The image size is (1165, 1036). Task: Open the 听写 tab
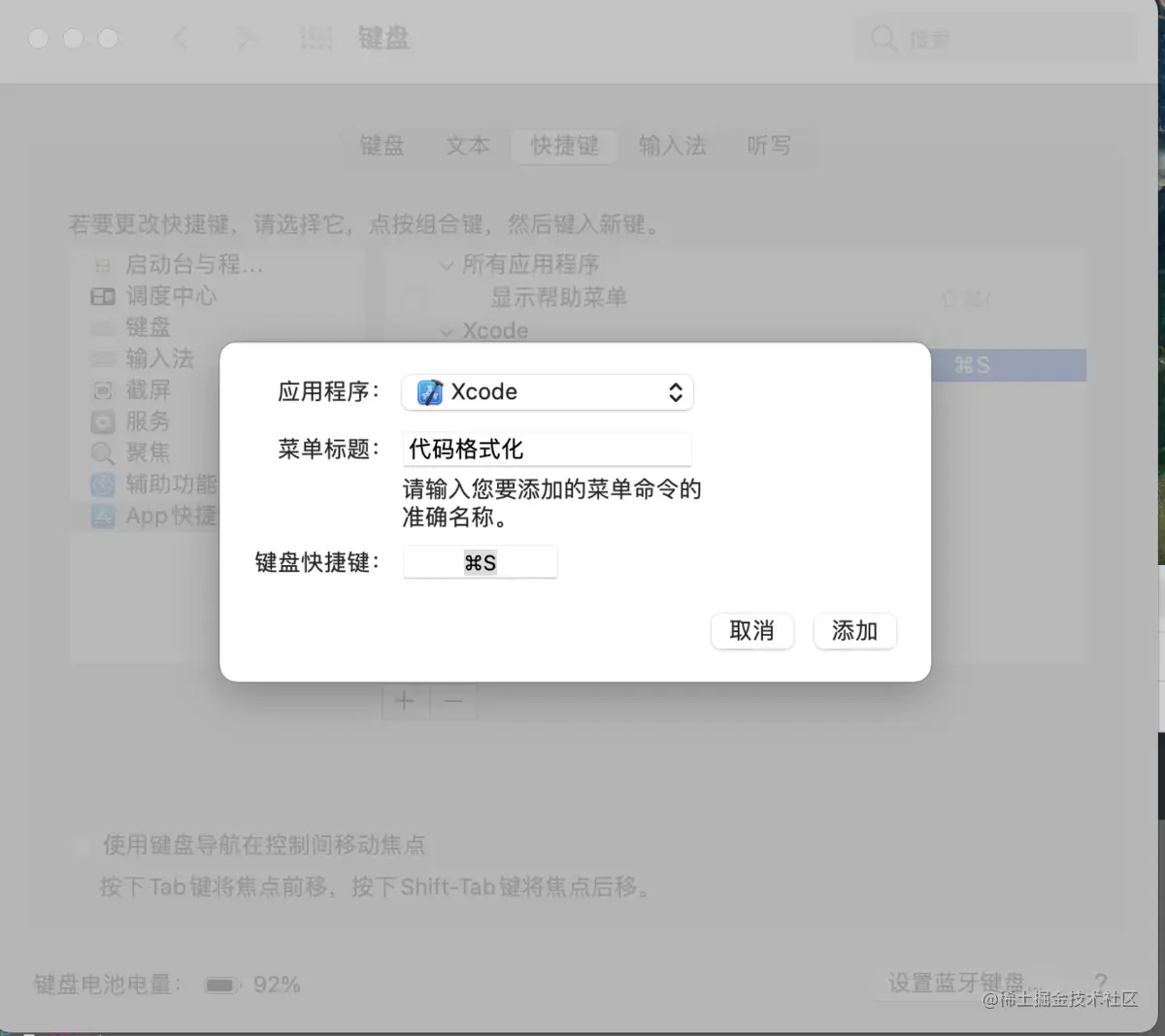pyautogui.click(x=769, y=146)
